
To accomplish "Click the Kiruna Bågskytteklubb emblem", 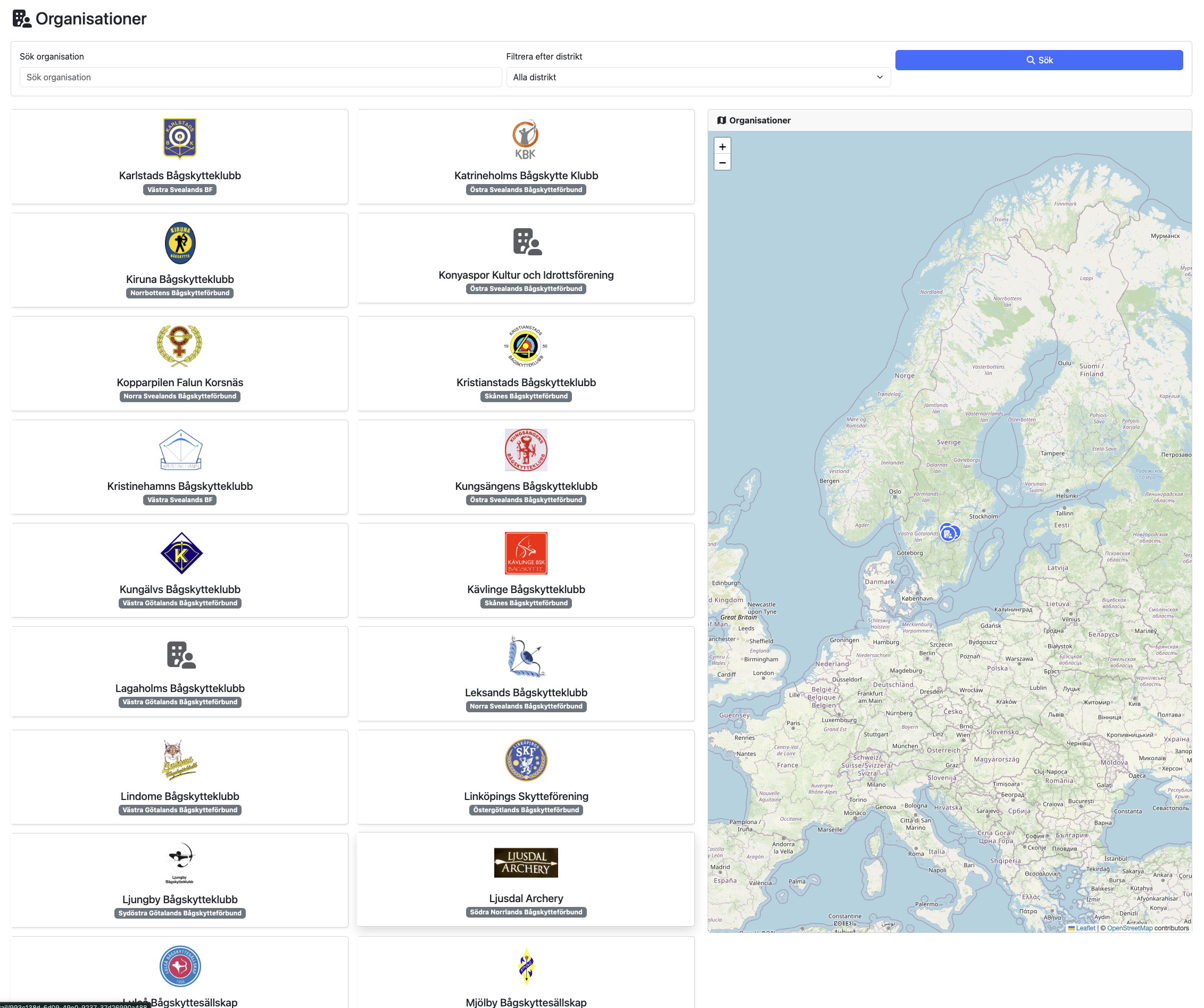I will pyautogui.click(x=179, y=243).
